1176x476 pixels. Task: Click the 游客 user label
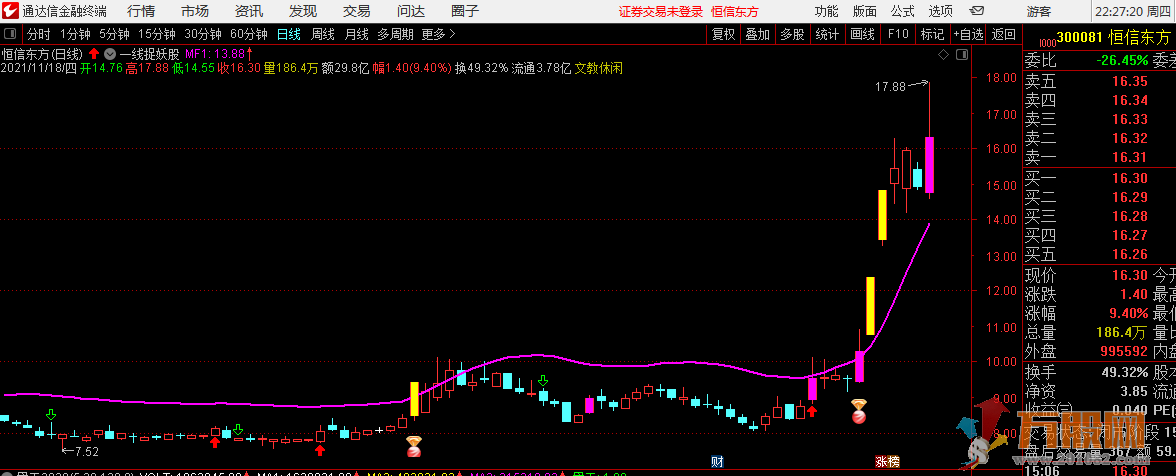1039,12
